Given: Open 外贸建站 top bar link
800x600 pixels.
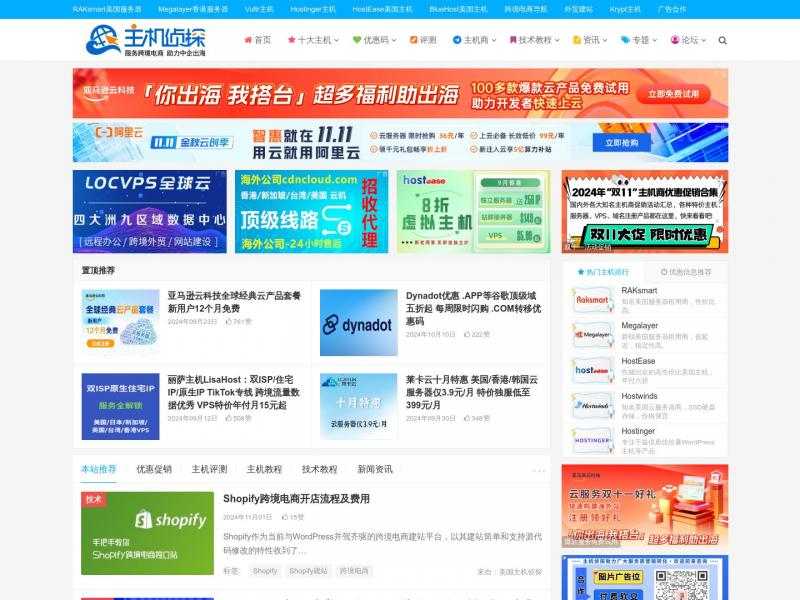Looking at the screenshot, I should 578,9.
